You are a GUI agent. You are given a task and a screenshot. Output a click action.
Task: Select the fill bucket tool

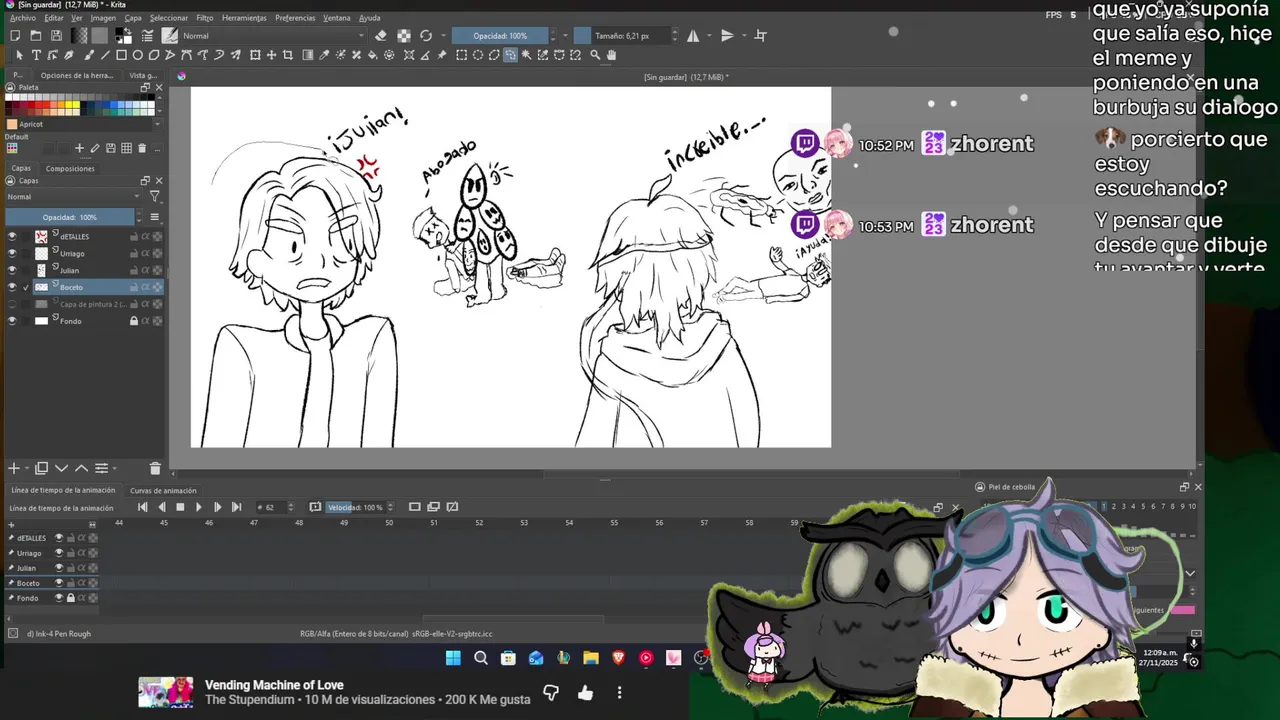372,55
